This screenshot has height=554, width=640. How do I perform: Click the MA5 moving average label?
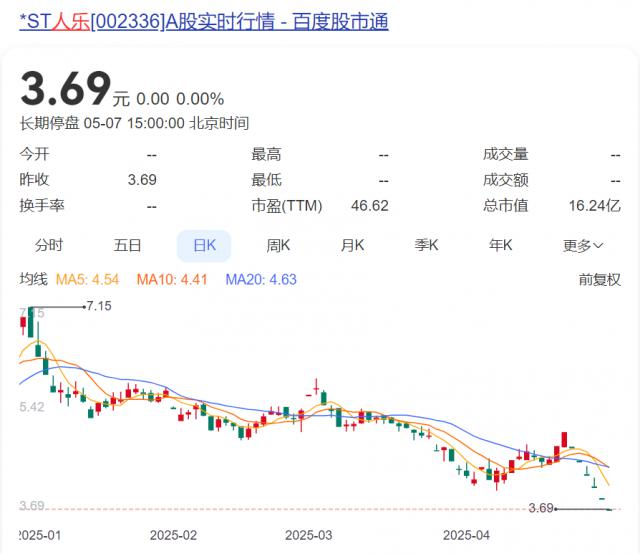(x=87, y=280)
